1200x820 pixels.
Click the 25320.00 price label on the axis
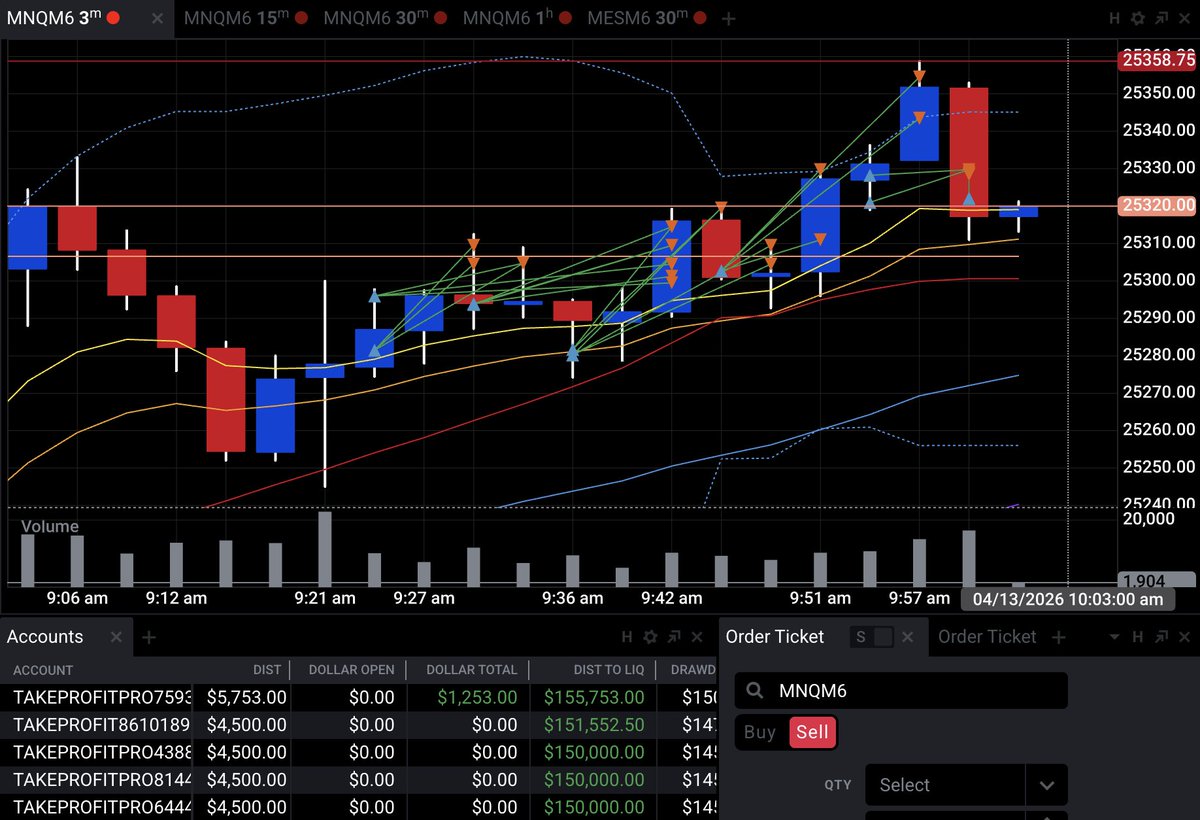[1155, 205]
